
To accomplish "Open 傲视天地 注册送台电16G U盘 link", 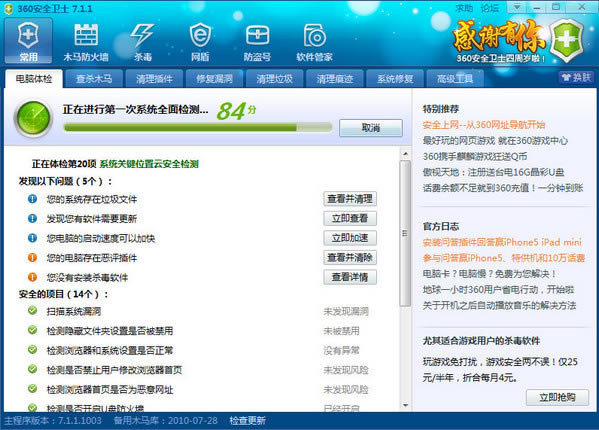I will click(x=493, y=172).
